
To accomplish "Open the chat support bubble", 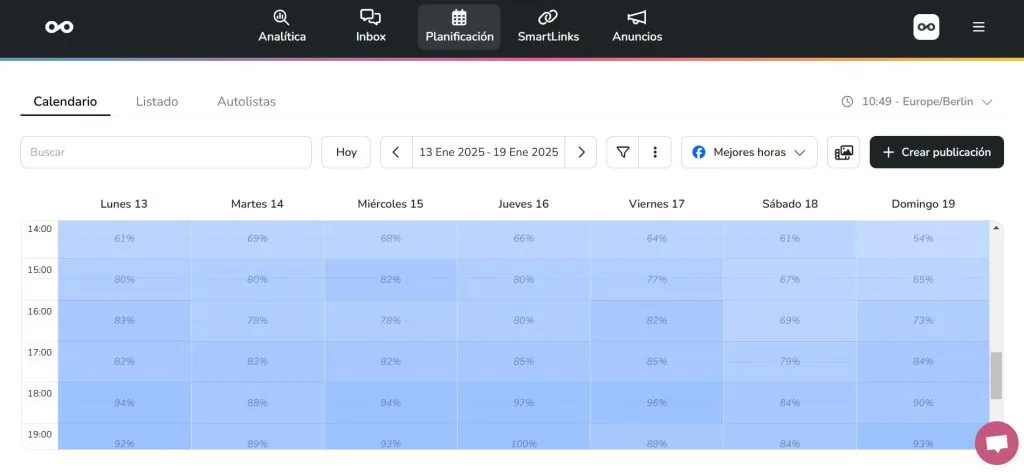I will (x=997, y=443).
